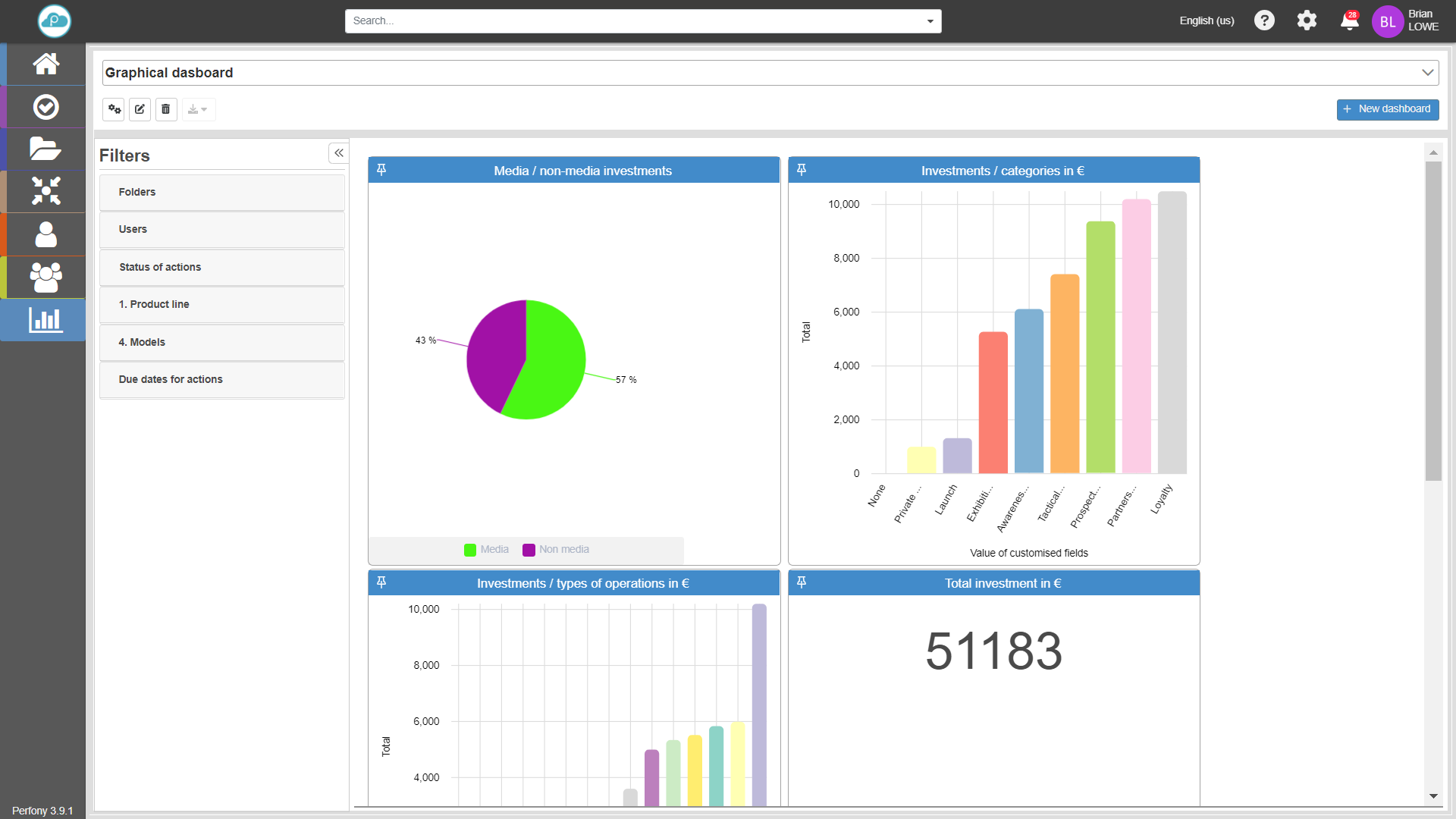Open the download export dropdown arrow
1456x819 pixels.
coord(204,110)
